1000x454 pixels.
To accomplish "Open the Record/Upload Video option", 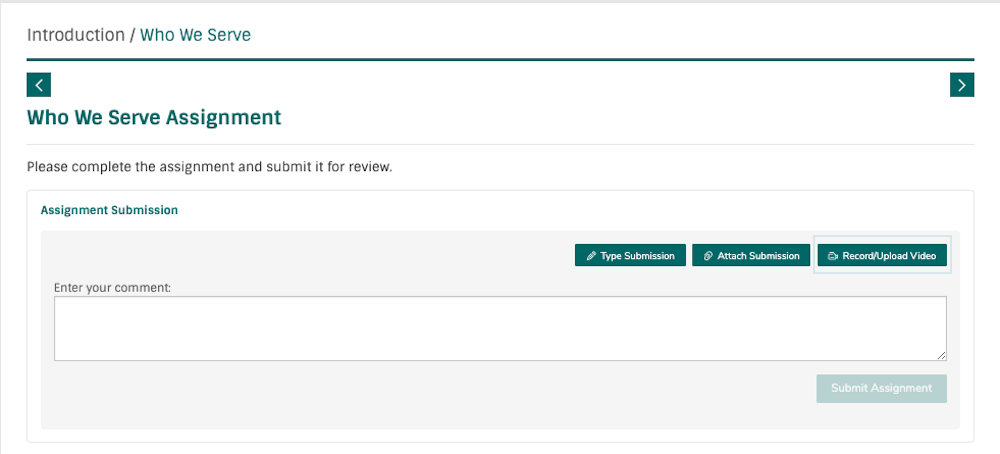I will coord(882,255).
